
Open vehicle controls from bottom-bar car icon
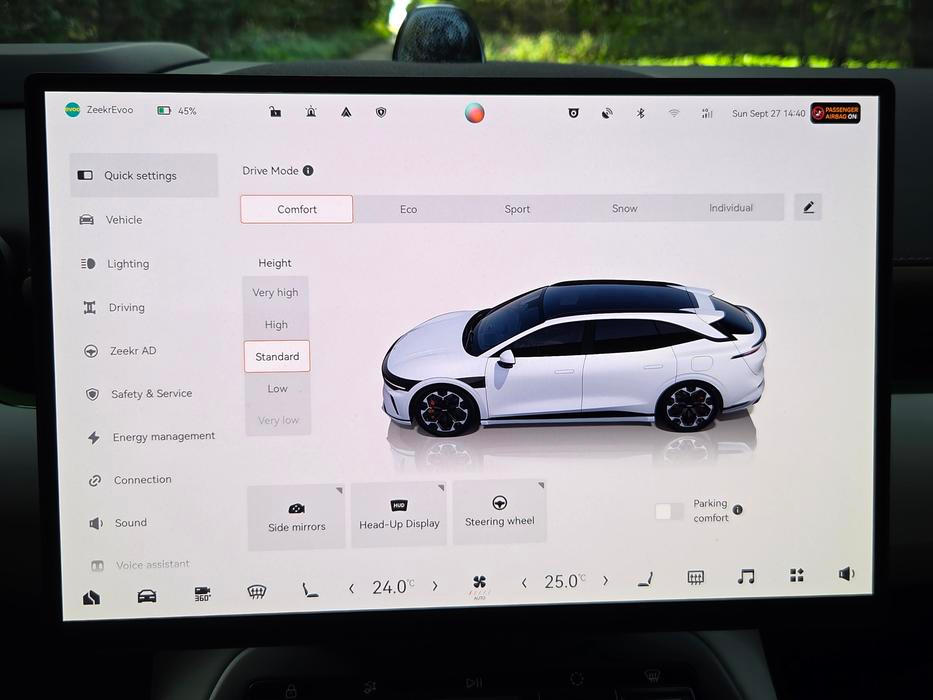(x=147, y=595)
